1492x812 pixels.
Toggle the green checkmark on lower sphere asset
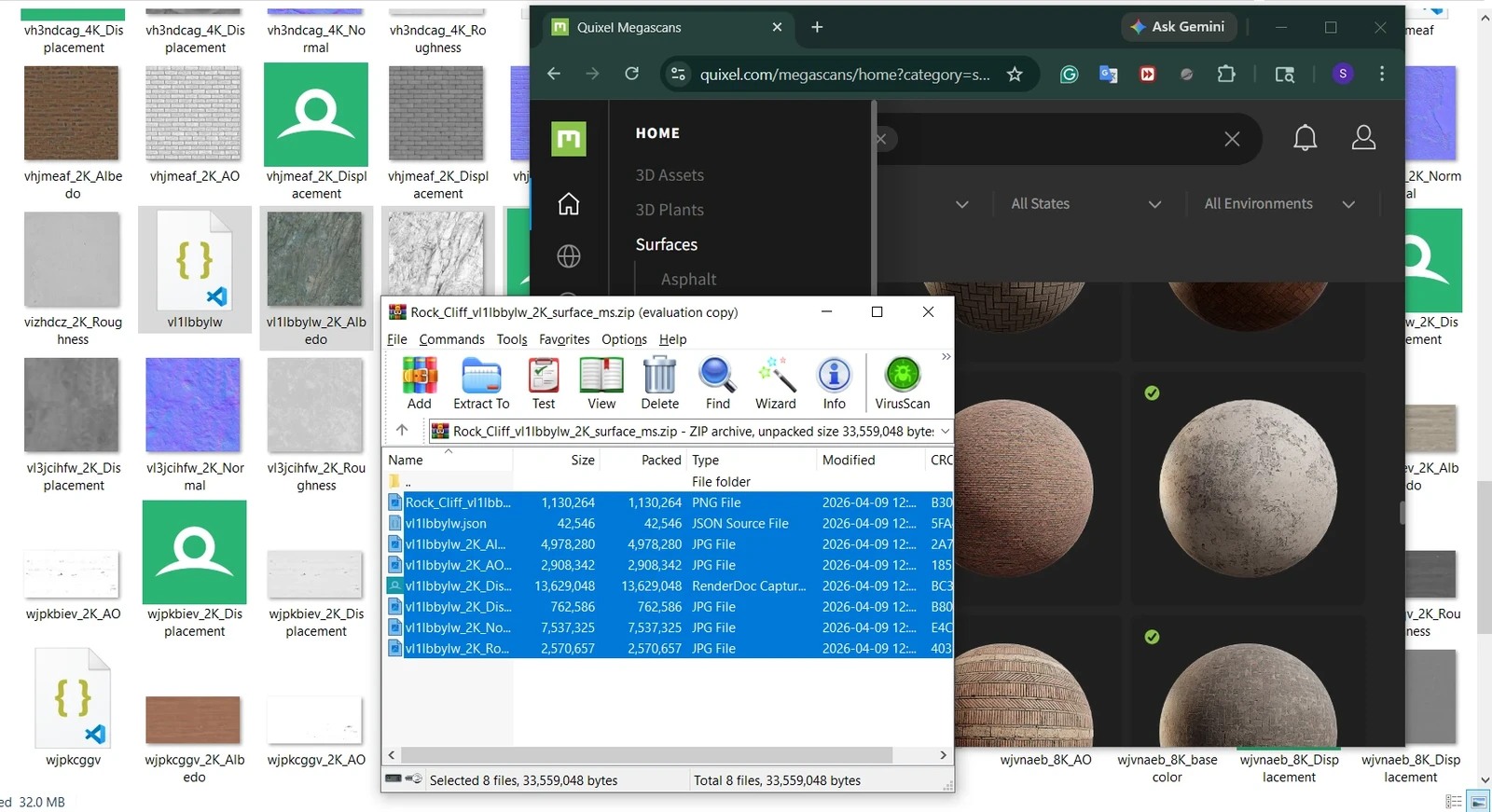pos(1152,637)
